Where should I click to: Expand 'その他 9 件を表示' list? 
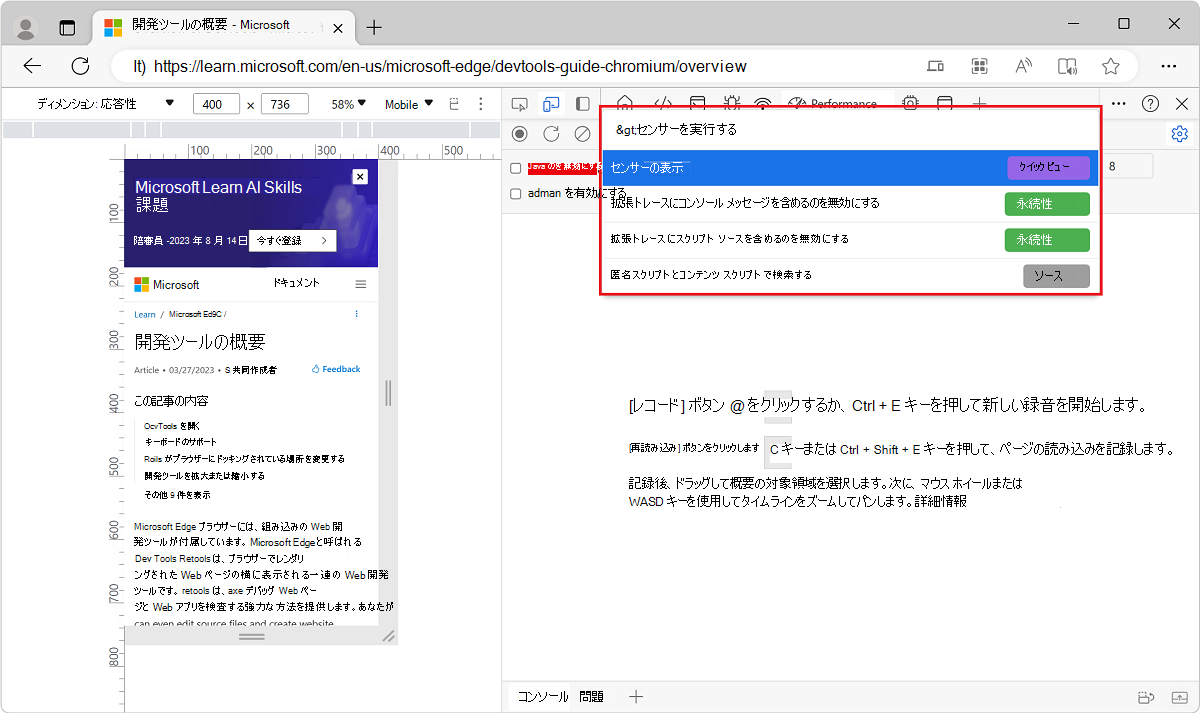(177, 495)
